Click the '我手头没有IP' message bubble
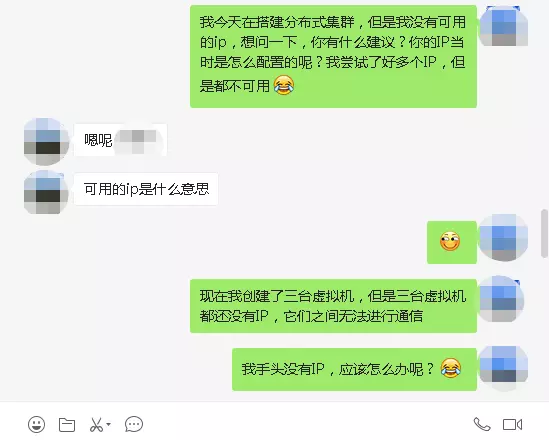This screenshot has width=549, height=440. [354, 369]
